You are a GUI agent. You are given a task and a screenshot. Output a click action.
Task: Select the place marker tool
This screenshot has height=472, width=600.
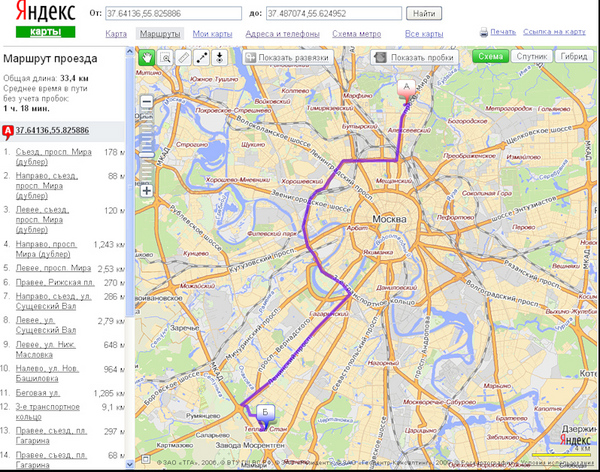[x=220, y=57]
